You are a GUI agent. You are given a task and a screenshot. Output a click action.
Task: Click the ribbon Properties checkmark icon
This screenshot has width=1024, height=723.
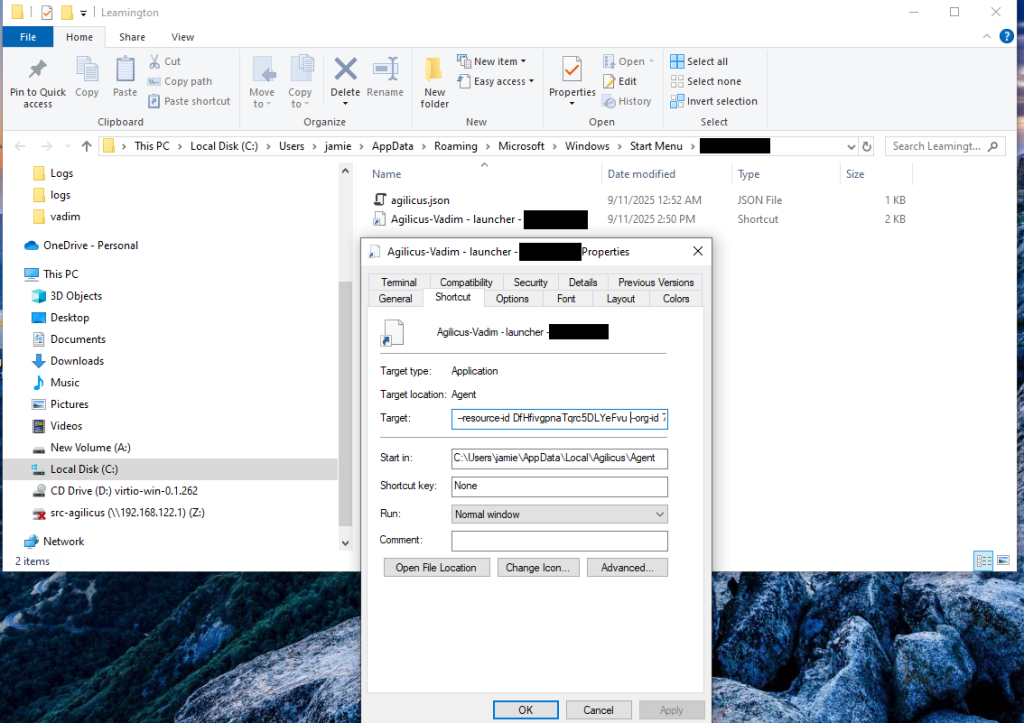click(572, 70)
